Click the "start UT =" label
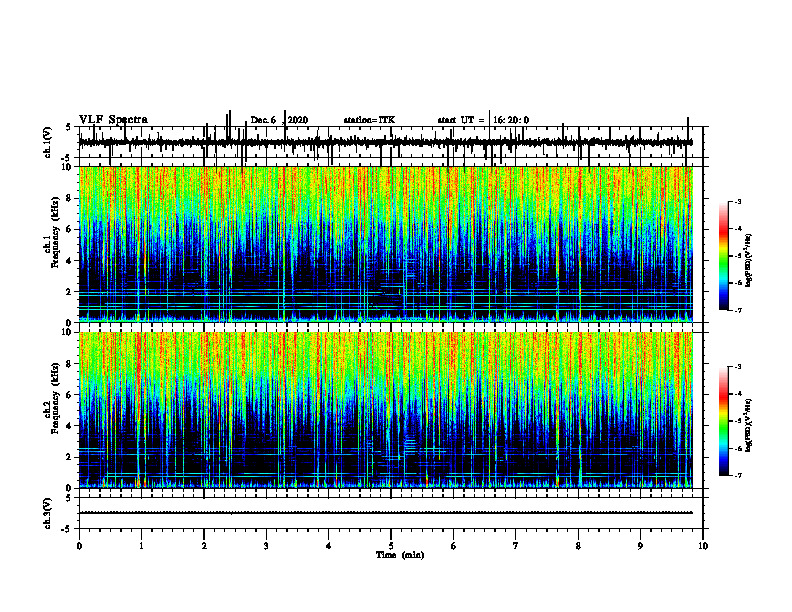The height and width of the screenshot is (612, 792). [x=461, y=120]
